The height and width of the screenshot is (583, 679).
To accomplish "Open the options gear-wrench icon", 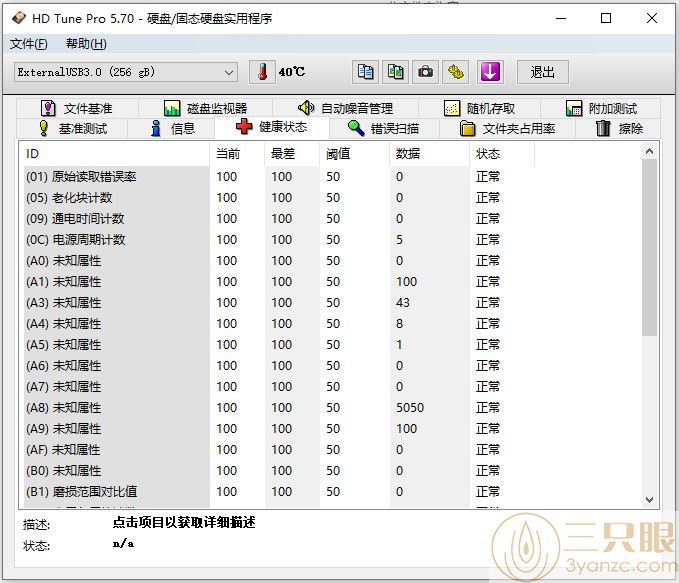I will (x=455, y=72).
